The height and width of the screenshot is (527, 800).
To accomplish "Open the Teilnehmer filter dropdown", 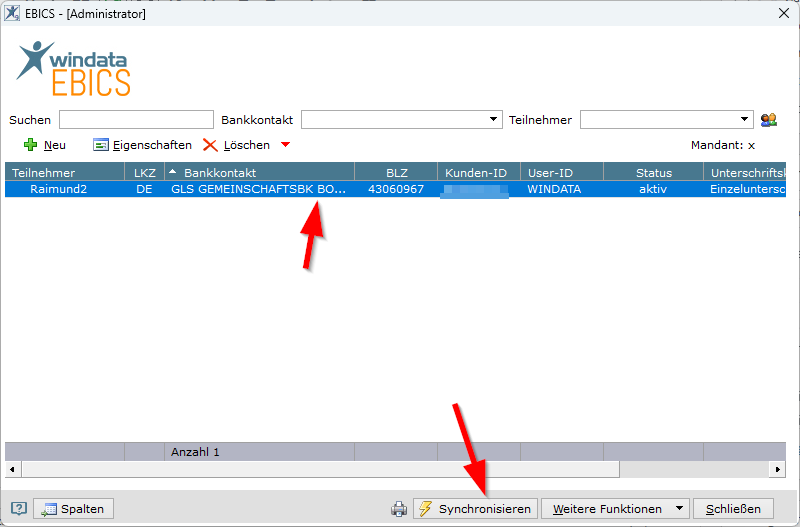I will 745,120.
